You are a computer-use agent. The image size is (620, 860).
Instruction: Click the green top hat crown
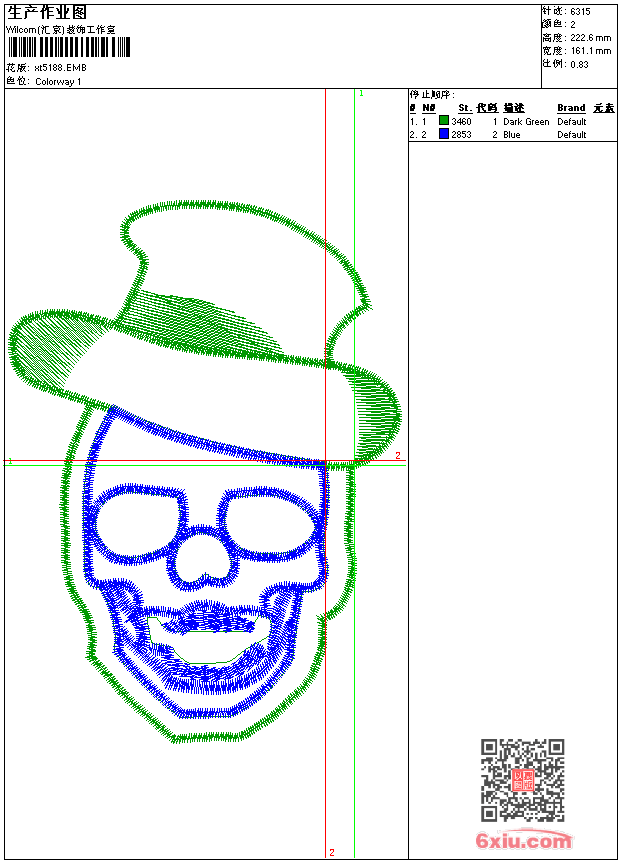point(240,260)
